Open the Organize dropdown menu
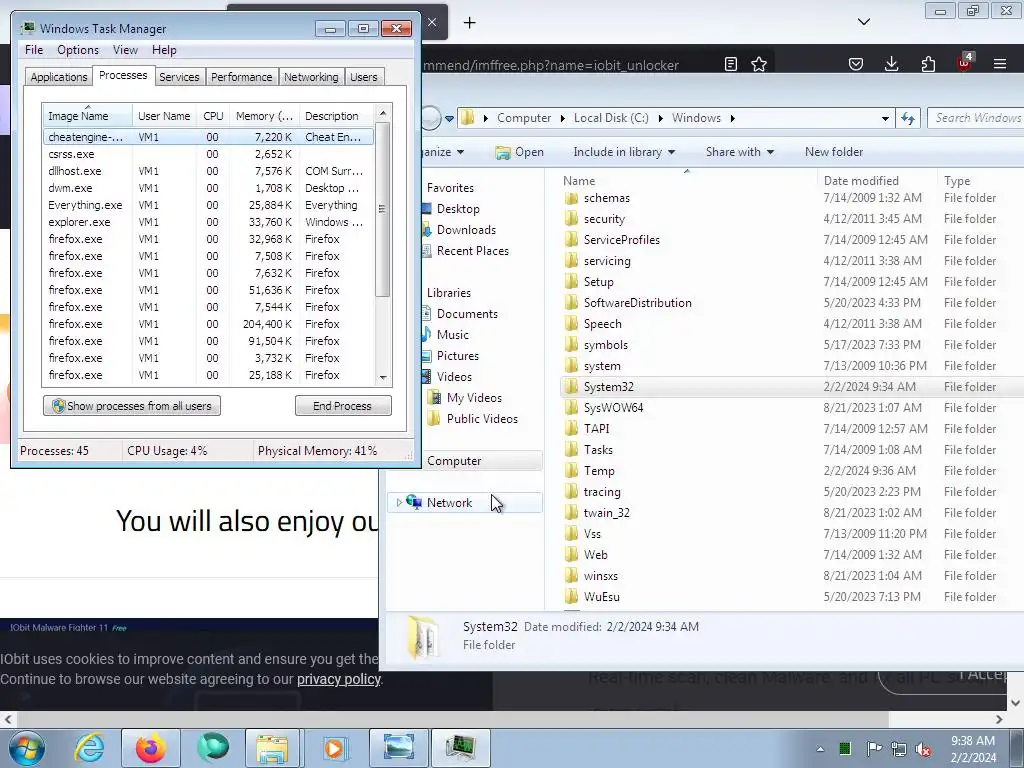The width and height of the screenshot is (1024, 768). click(443, 152)
